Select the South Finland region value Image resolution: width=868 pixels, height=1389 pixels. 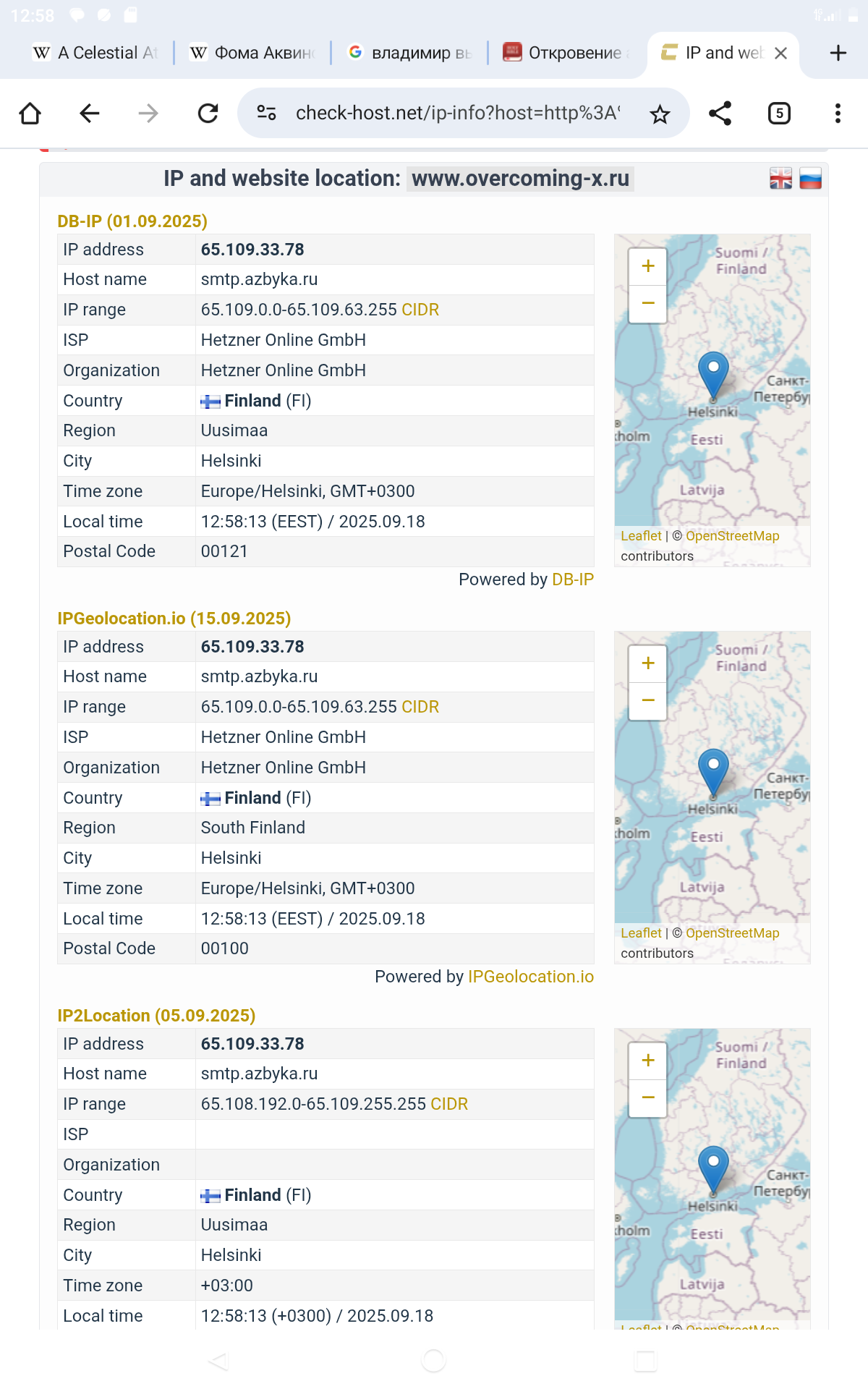(x=253, y=828)
